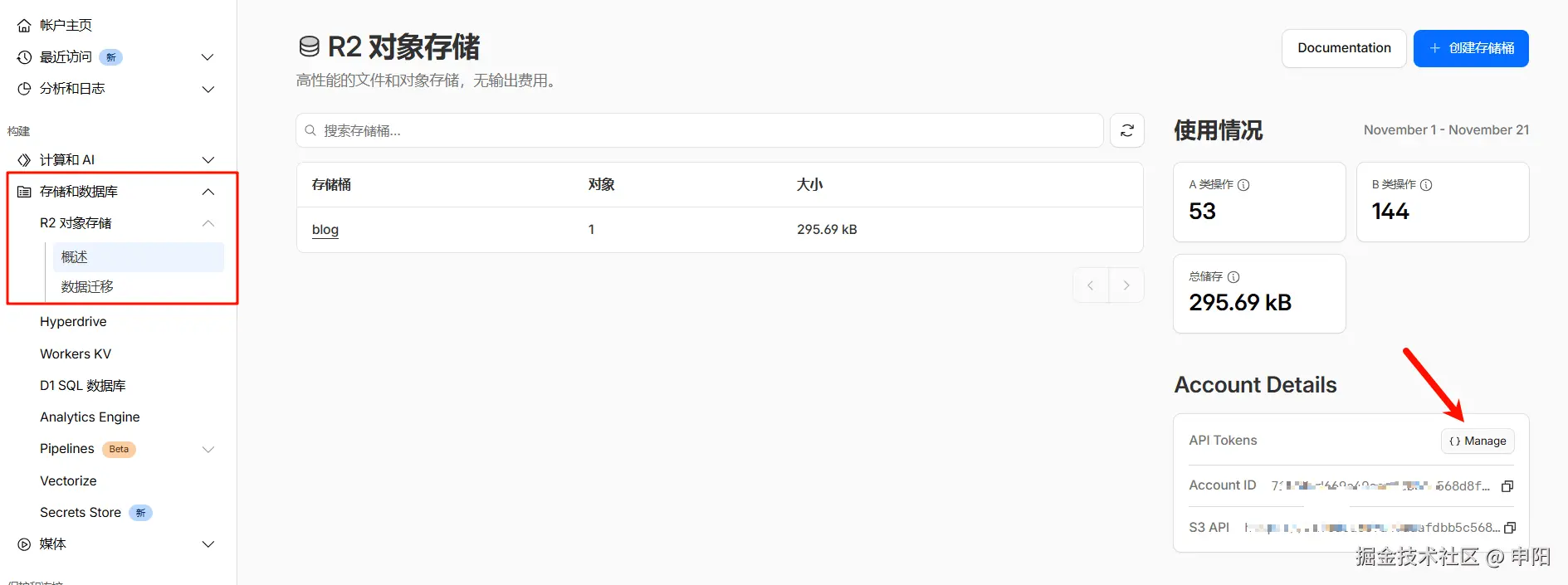Click the database icon beside 存储和数据库

coord(25,192)
